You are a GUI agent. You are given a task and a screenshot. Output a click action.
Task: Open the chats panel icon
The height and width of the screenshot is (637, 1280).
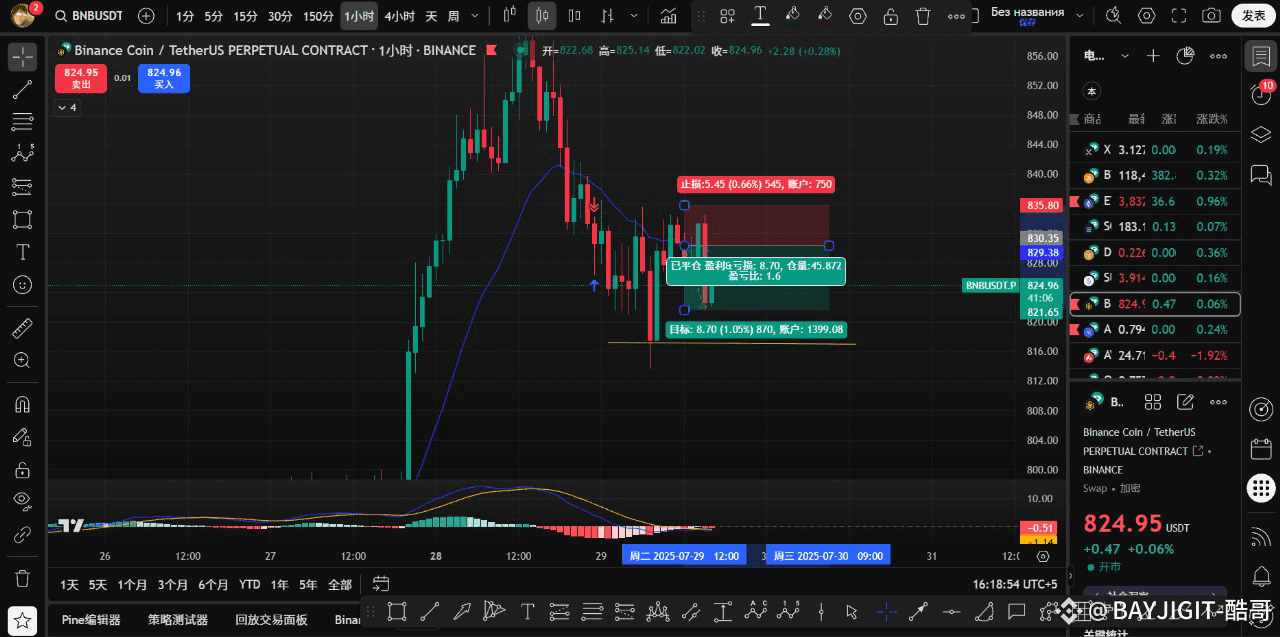1261,174
